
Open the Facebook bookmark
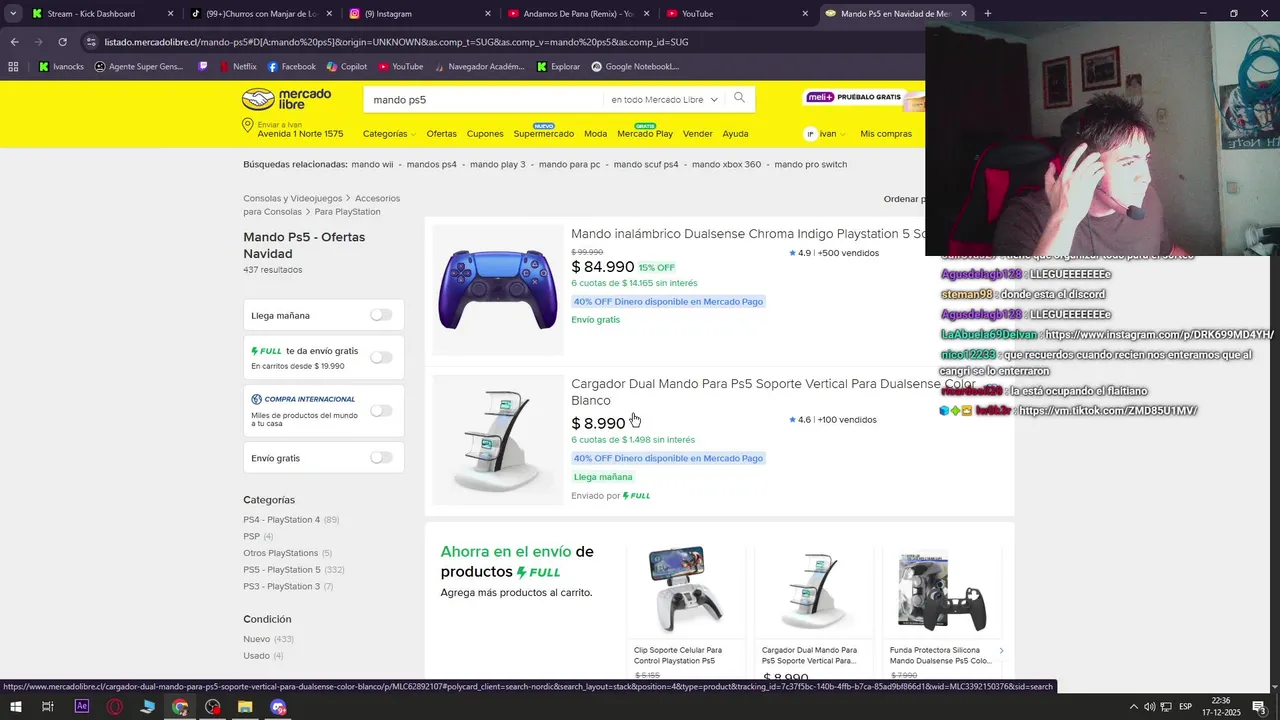[x=291, y=67]
